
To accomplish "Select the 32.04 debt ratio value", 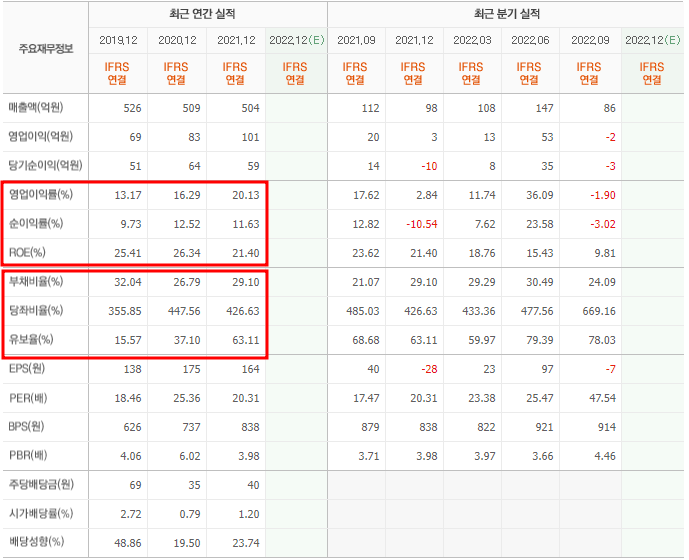I will tap(128, 282).
